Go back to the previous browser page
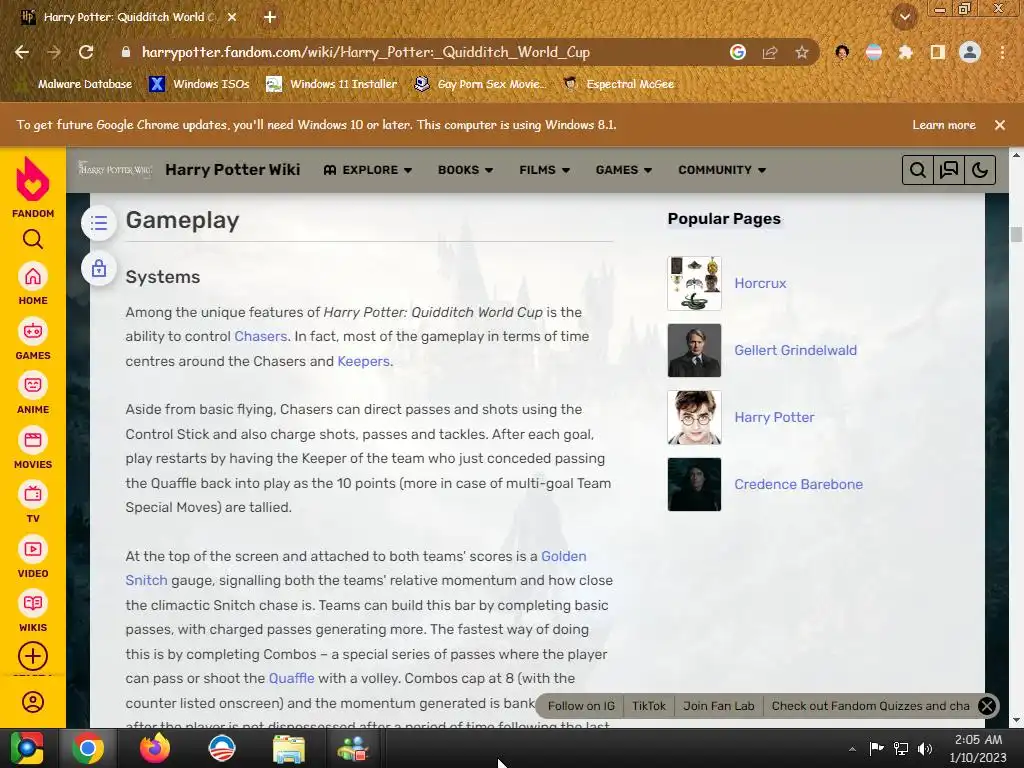The height and width of the screenshot is (768, 1024). [22, 52]
